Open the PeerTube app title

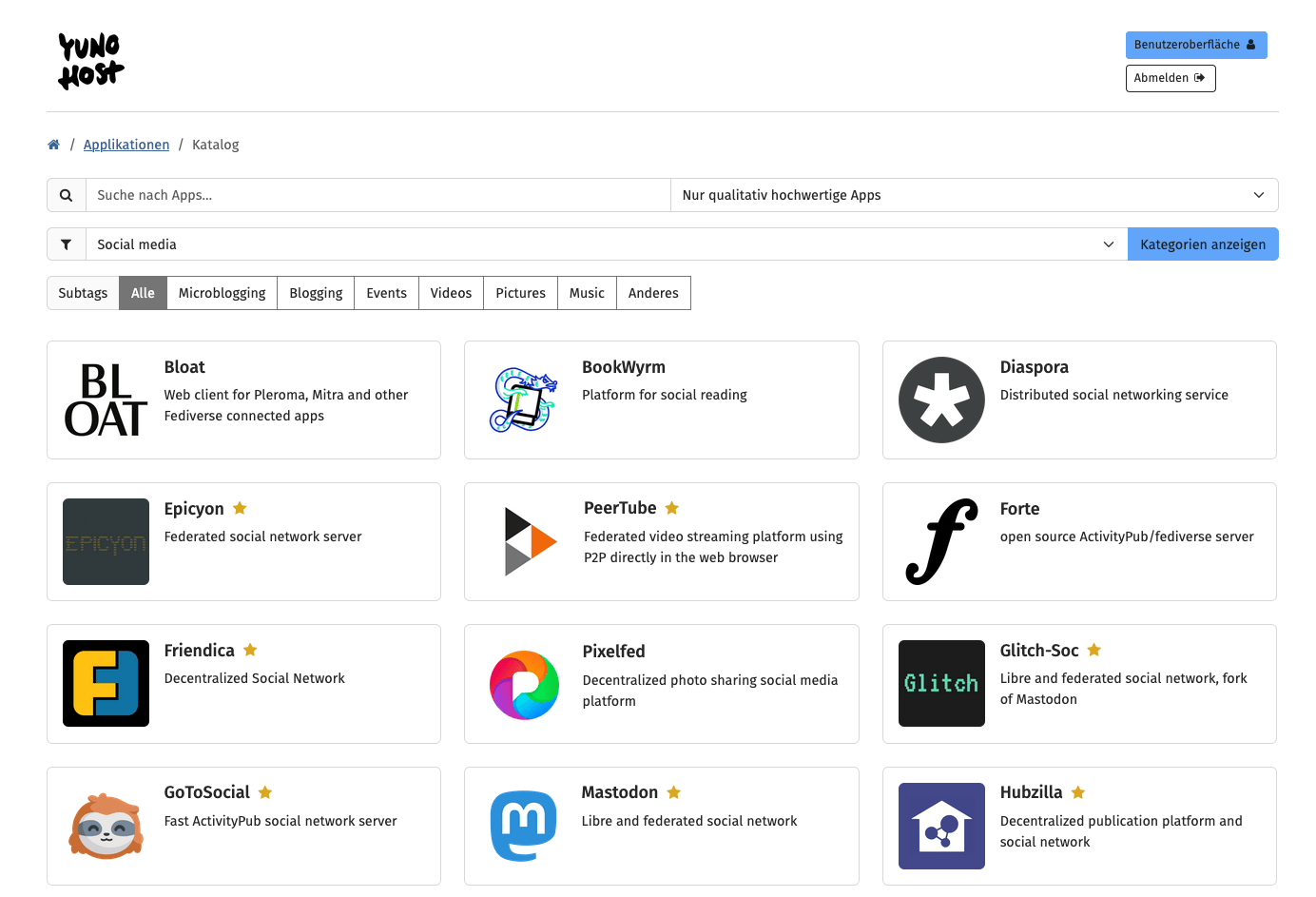click(x=620, y=508)
